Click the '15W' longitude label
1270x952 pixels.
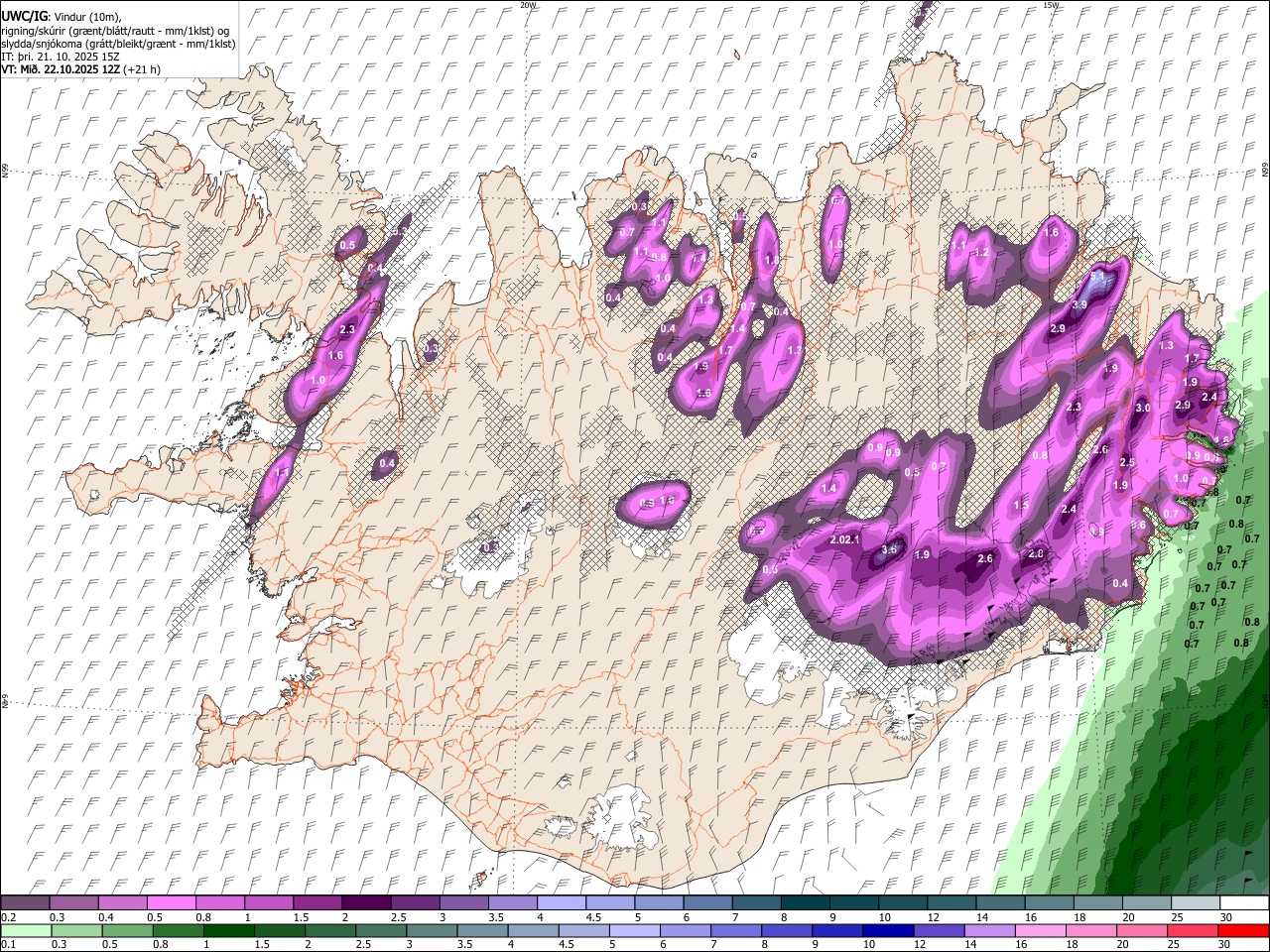[x=1051, y=5]
